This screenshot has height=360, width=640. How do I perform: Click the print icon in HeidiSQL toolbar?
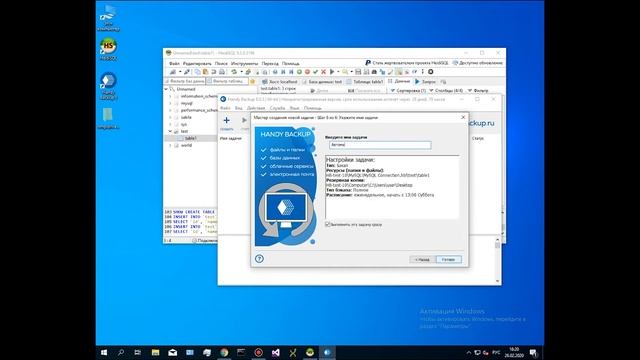pyautogui.click(x=222, y=72)
